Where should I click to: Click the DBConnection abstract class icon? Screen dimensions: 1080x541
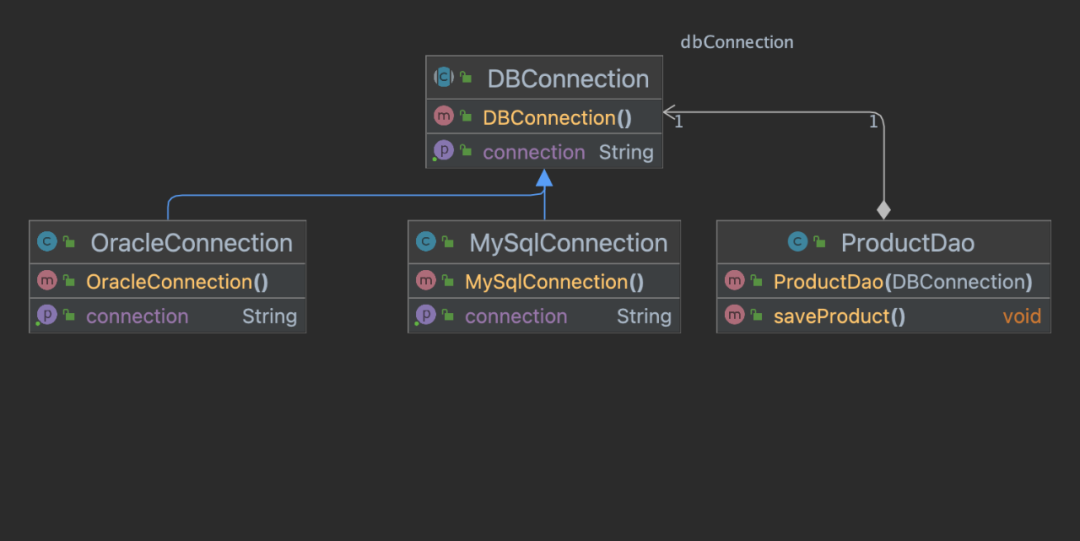[x=444, y=77]
